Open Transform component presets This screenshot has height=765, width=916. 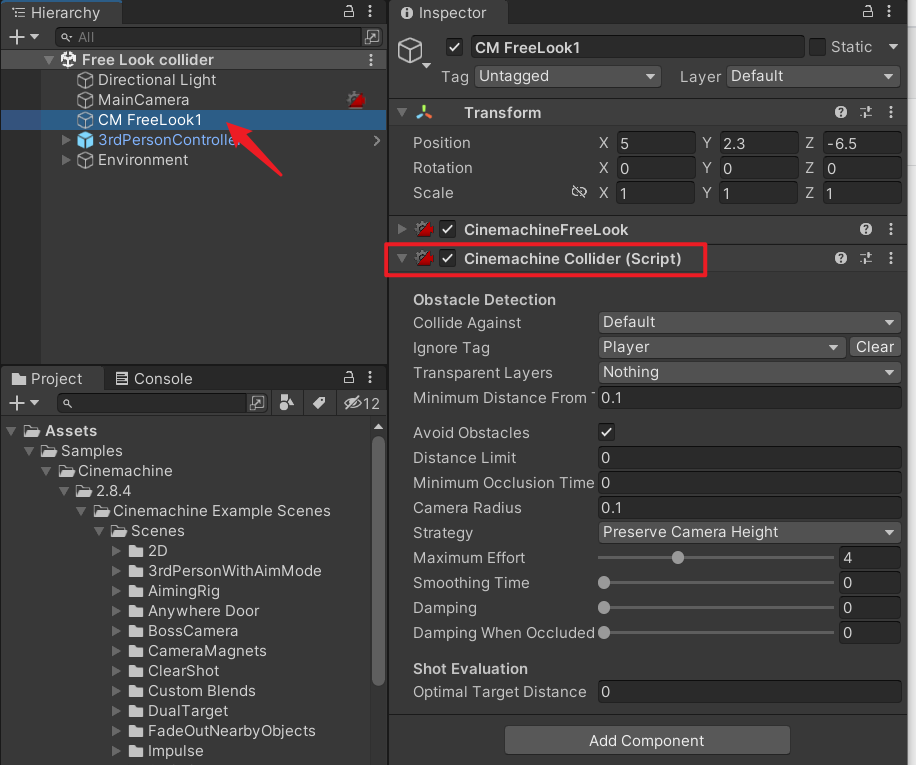coord(866,113)
